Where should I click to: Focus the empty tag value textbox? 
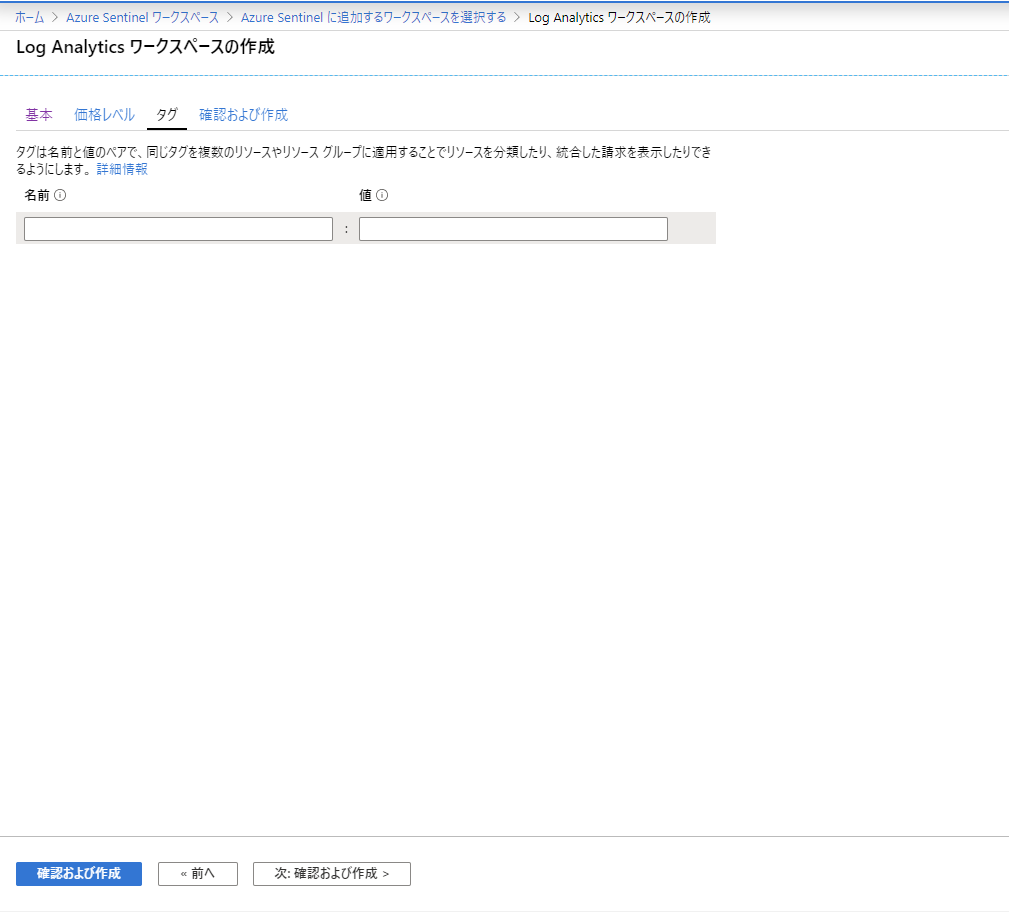tap(513, 228)
